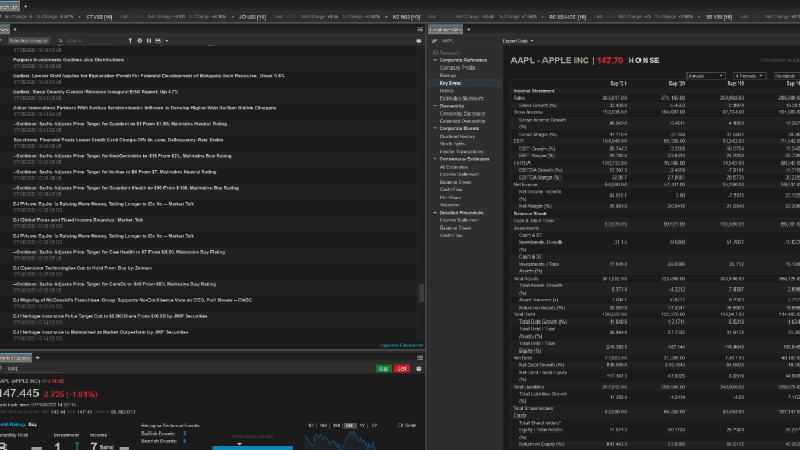Open the Important Disclosures link
Viewport: 800px width, 450px height.
tap(401, 345)
